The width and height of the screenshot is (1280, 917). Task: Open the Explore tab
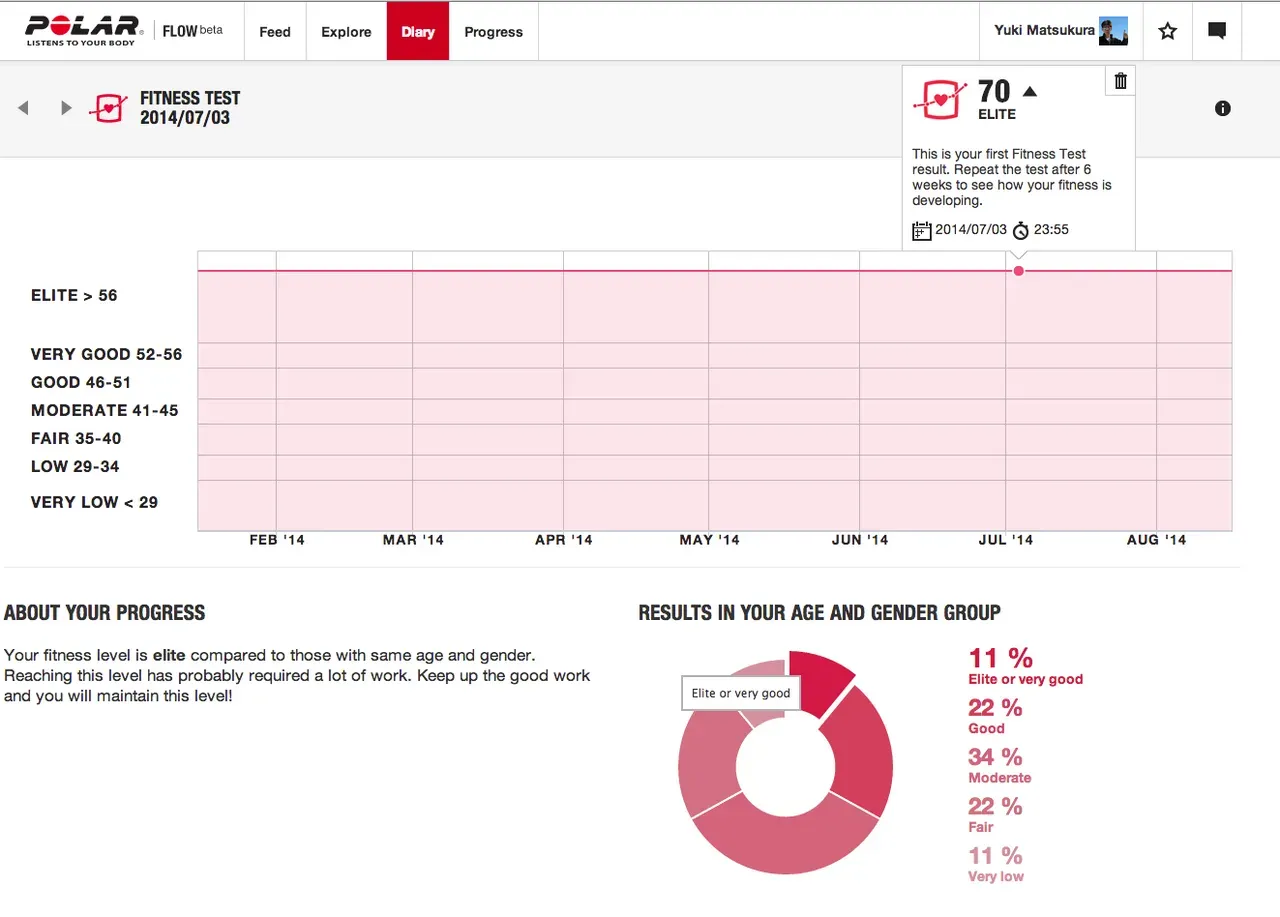346,31
